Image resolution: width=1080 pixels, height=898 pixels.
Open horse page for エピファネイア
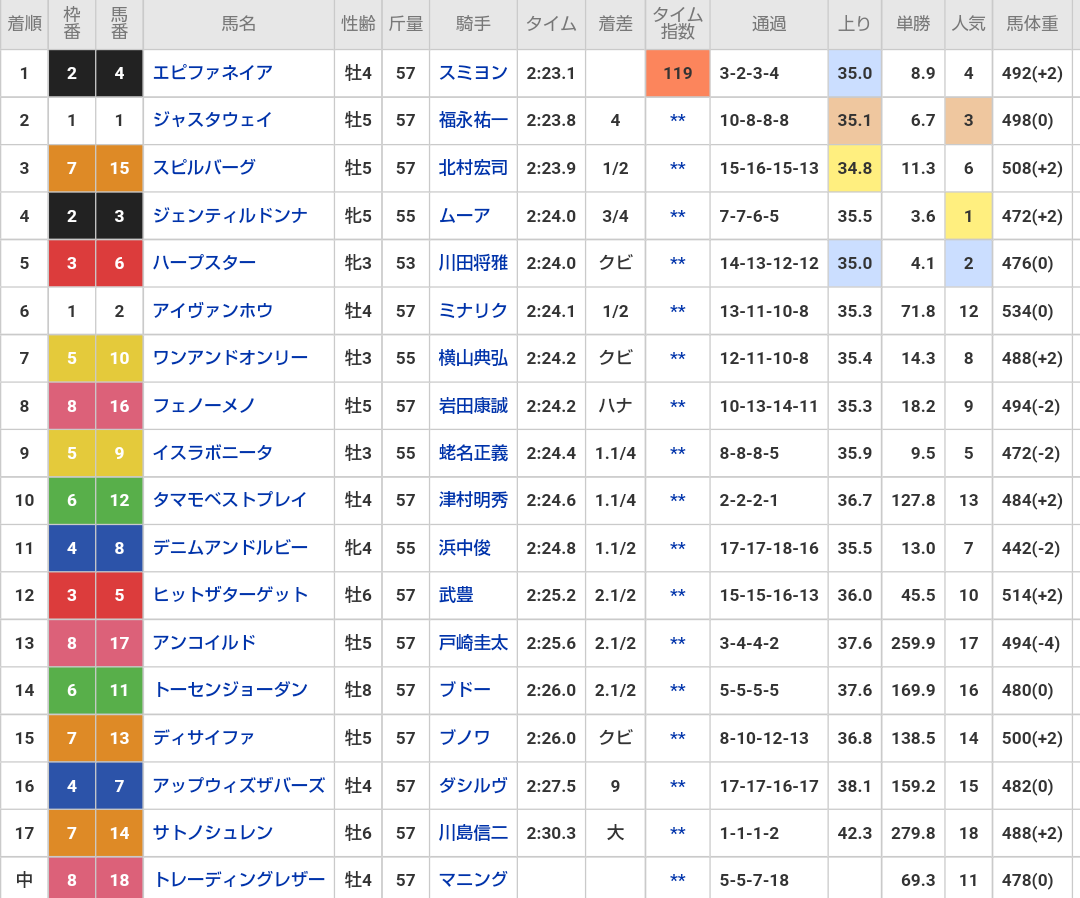tap(212, 73)
